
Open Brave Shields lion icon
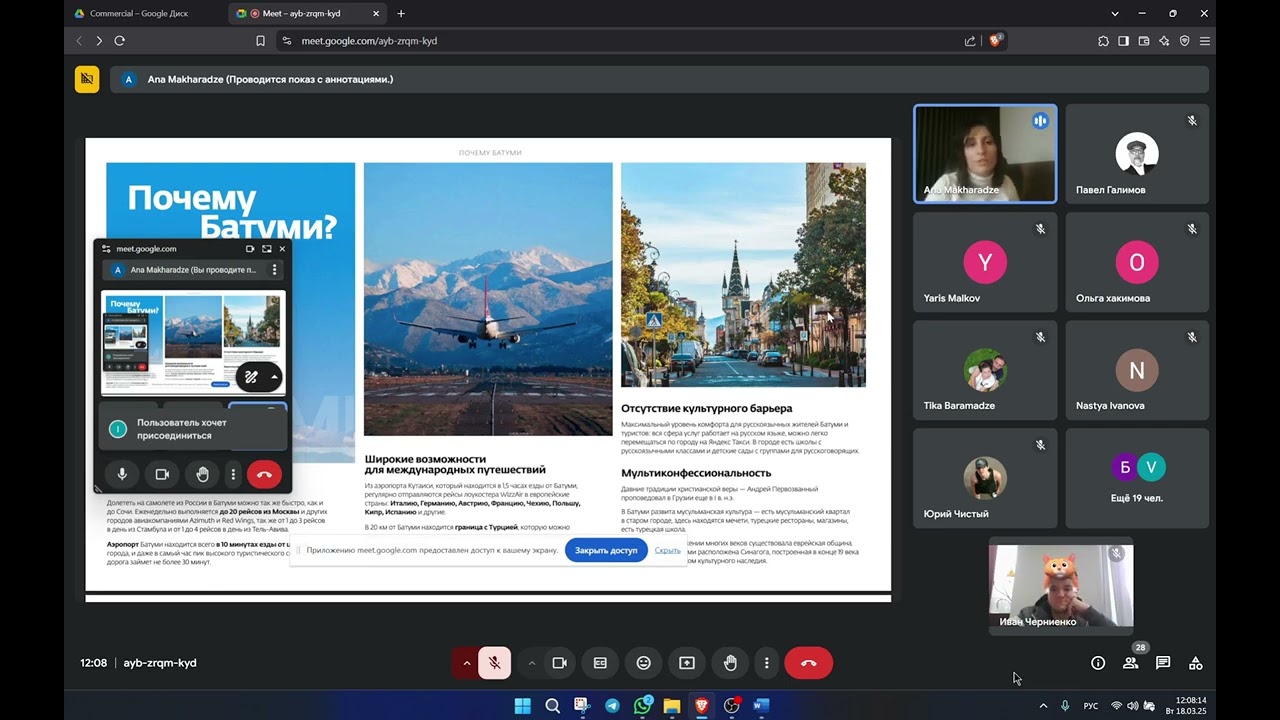point(995,41)
